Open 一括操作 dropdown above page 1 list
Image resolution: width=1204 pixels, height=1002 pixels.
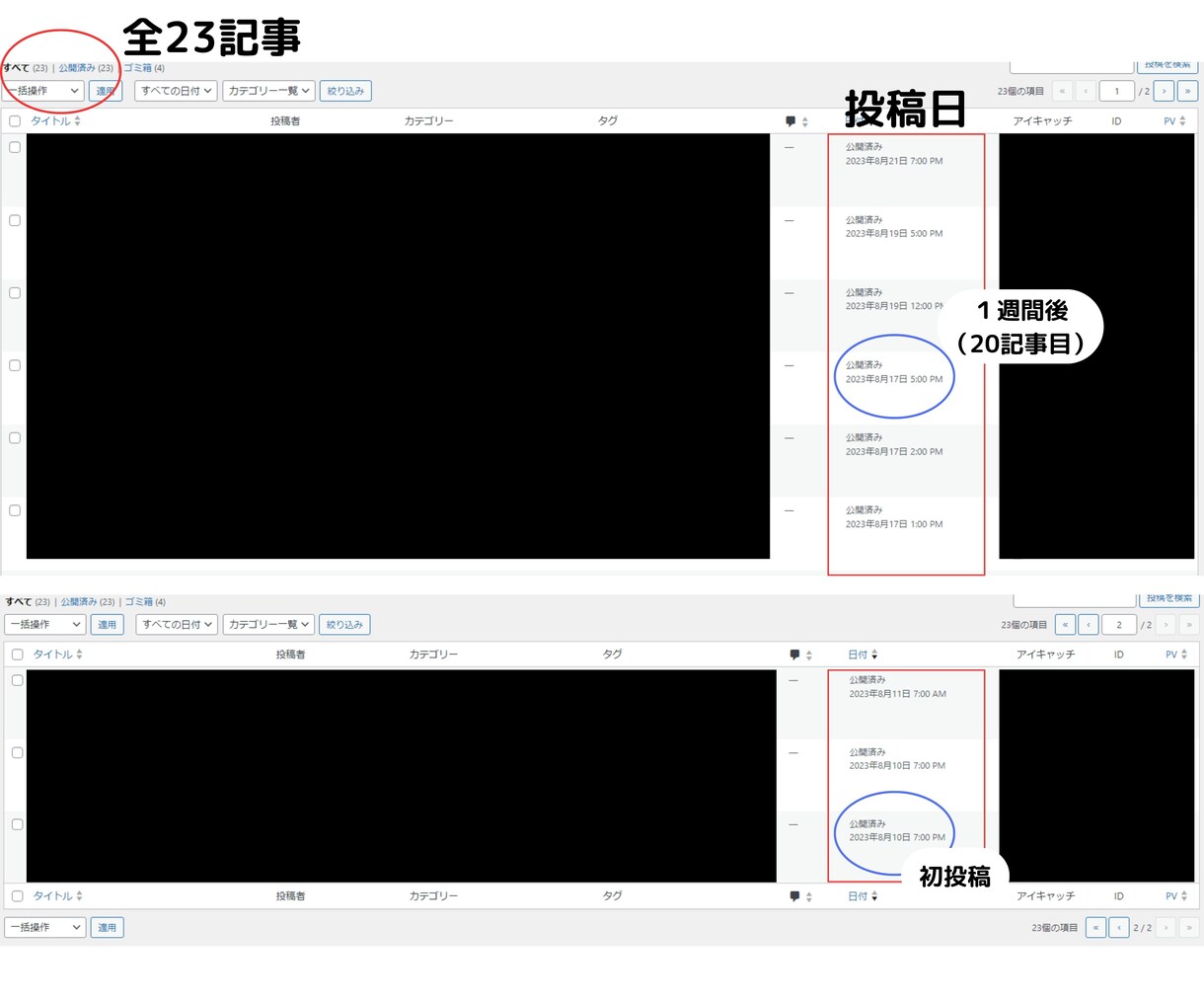pos(42,91)
